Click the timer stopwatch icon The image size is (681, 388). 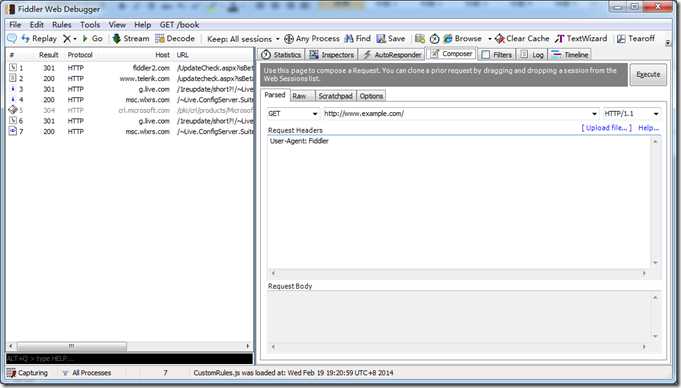point(434,39)
